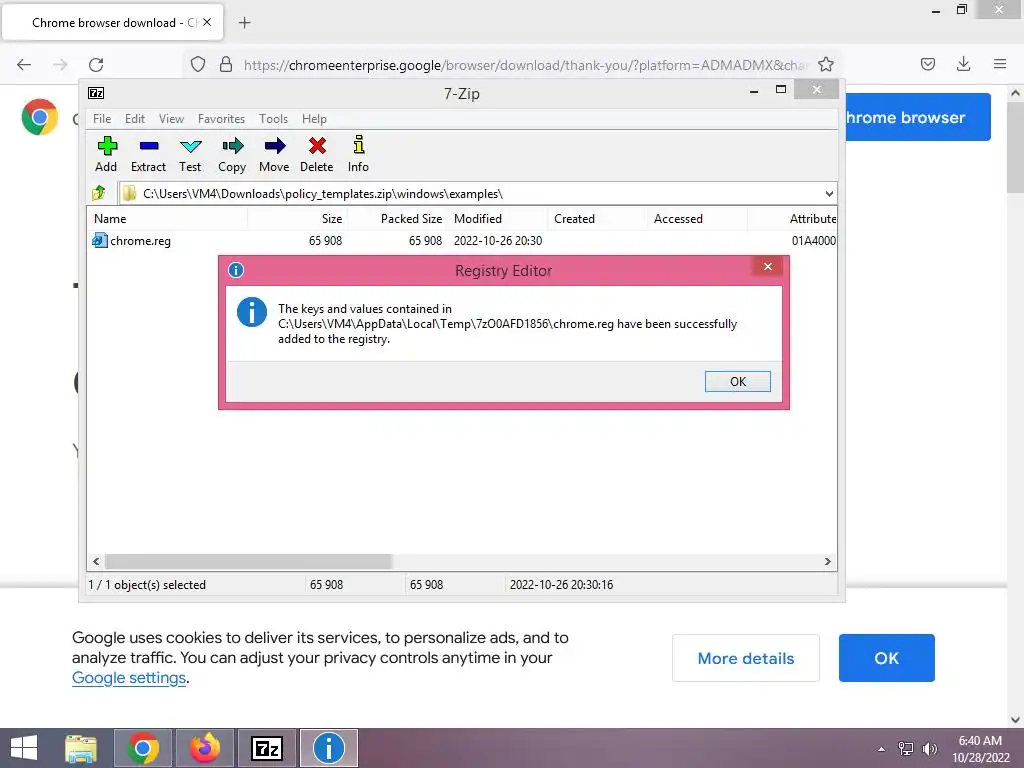Open the Help menu in 7-Zip

(x=314, y=119)
